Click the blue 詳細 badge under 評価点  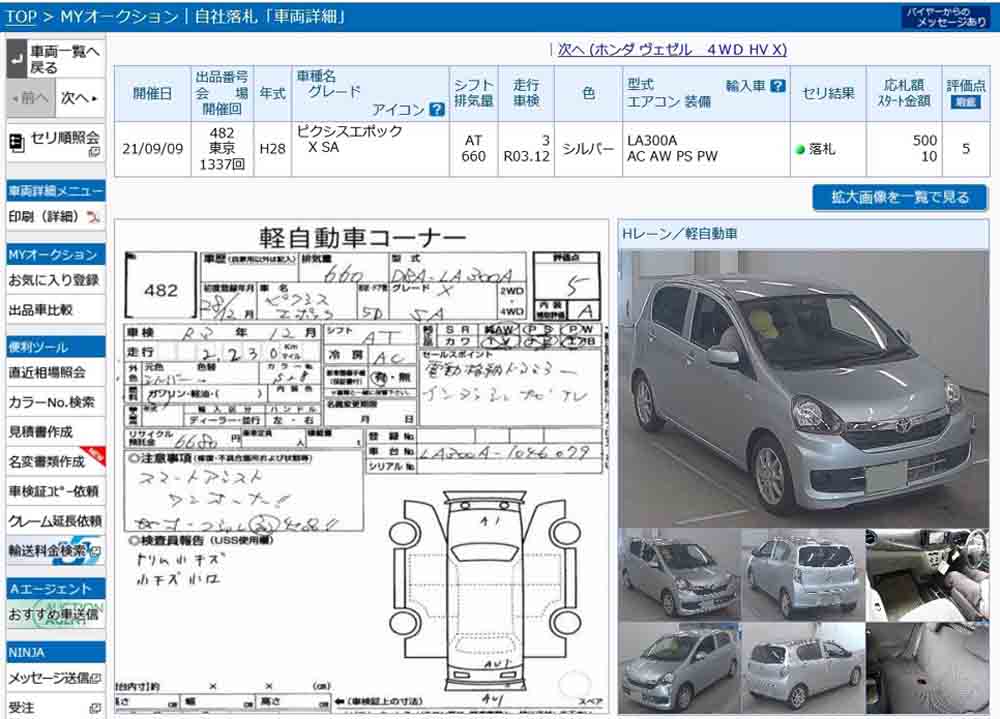pos(966,102)
